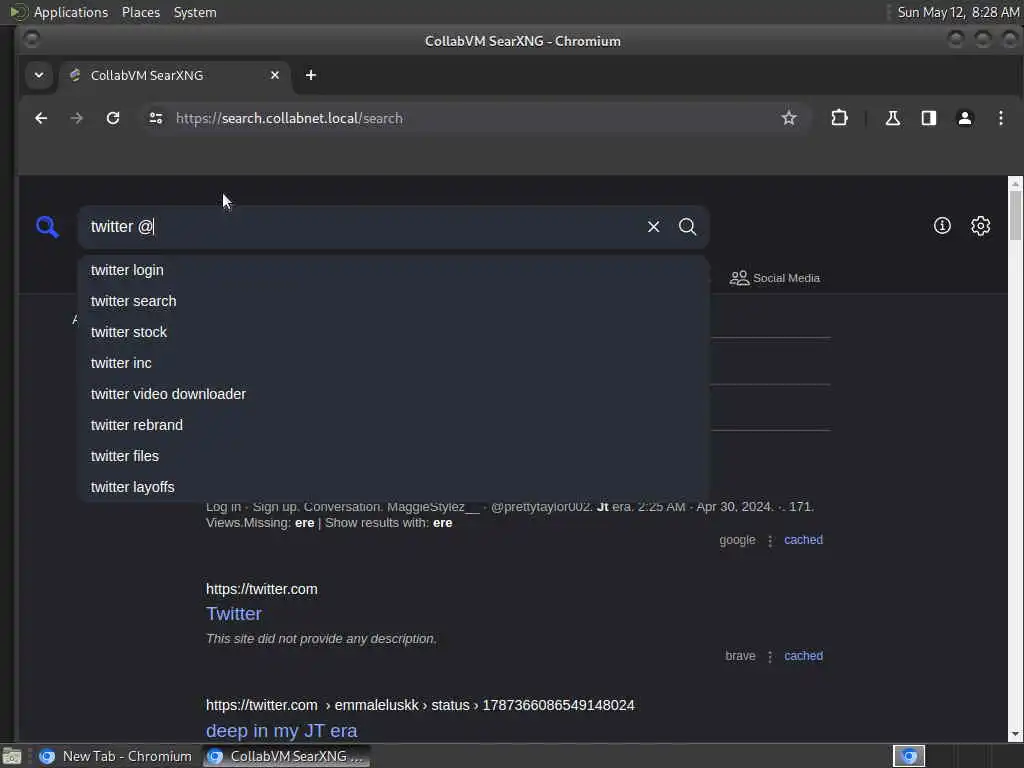Go back with the browser back arrow
This screenshot has height=768, width=1024.
[x=41, y=118]
